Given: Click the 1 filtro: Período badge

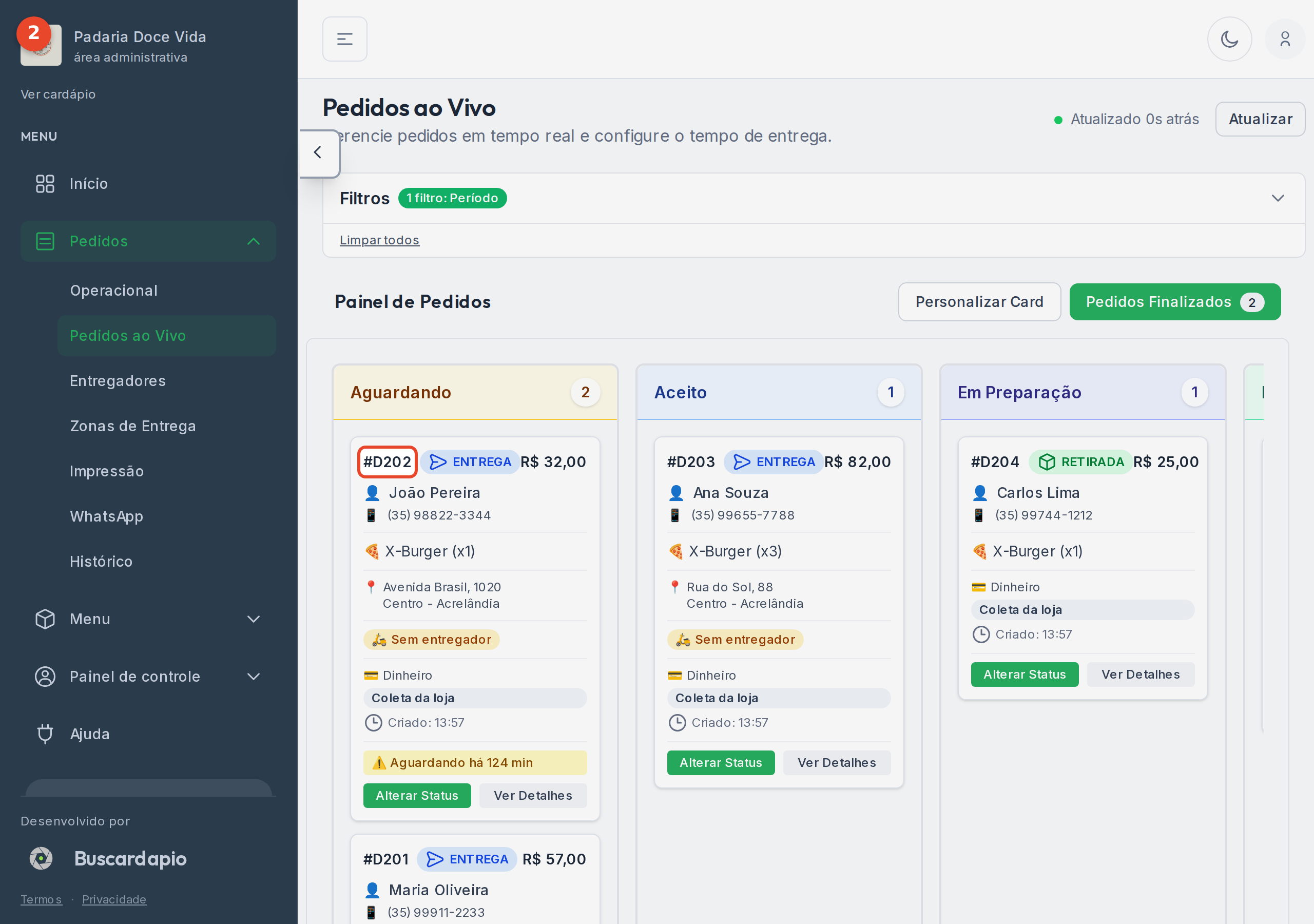Looking at the screenshot, I should click(x=452, y=198).
